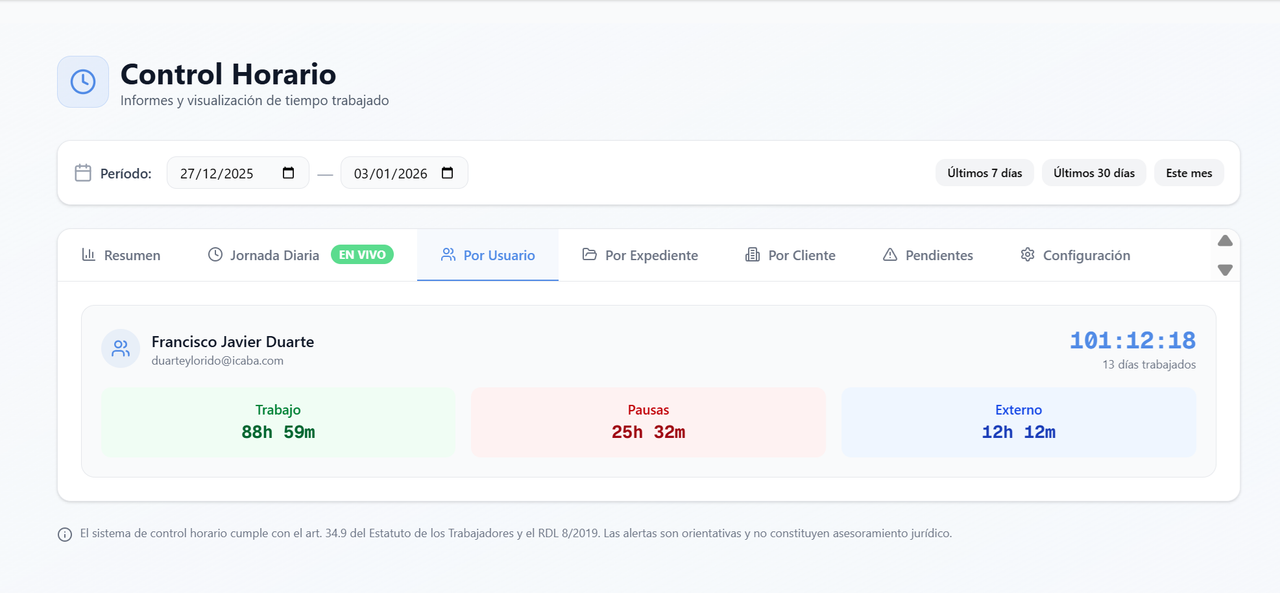
Task: Click the Pausas card showing 25h 32m
Action: click(x=648, y=422)
